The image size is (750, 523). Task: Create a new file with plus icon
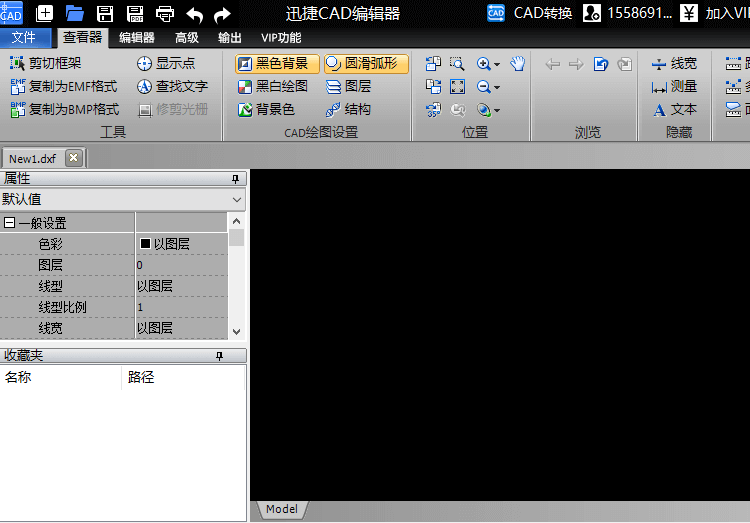(44, 13)
